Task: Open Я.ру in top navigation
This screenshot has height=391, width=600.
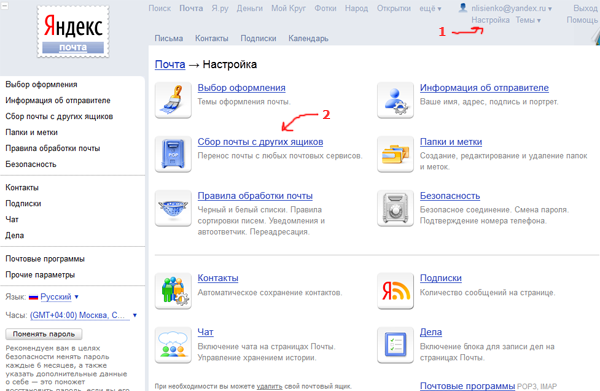Action: [220, 8]
